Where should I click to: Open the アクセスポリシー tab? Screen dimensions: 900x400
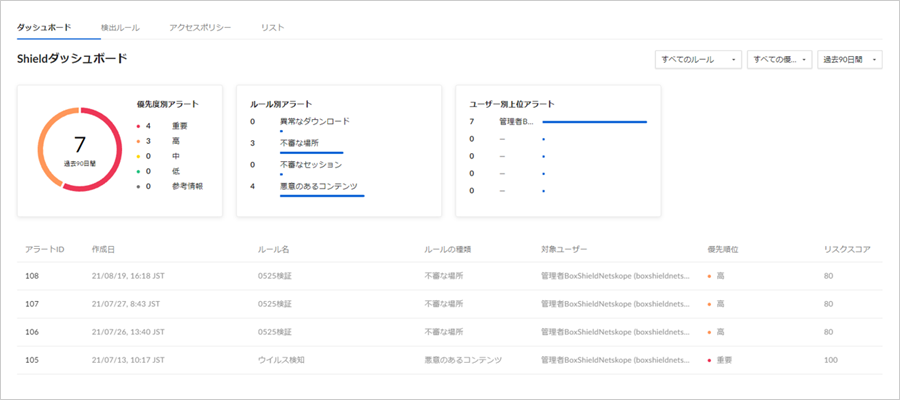201,27
